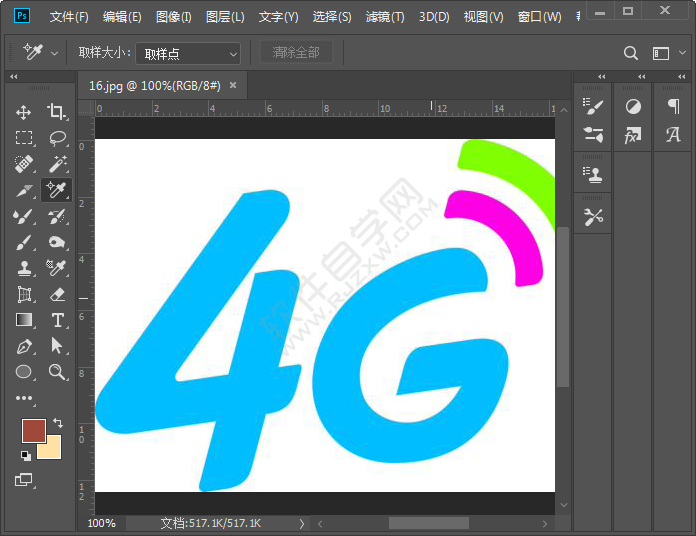This screenshot has width=696, height=536.
Task: Select the Eyedropper tool in toolbox
Action: [x=57, y=190]
